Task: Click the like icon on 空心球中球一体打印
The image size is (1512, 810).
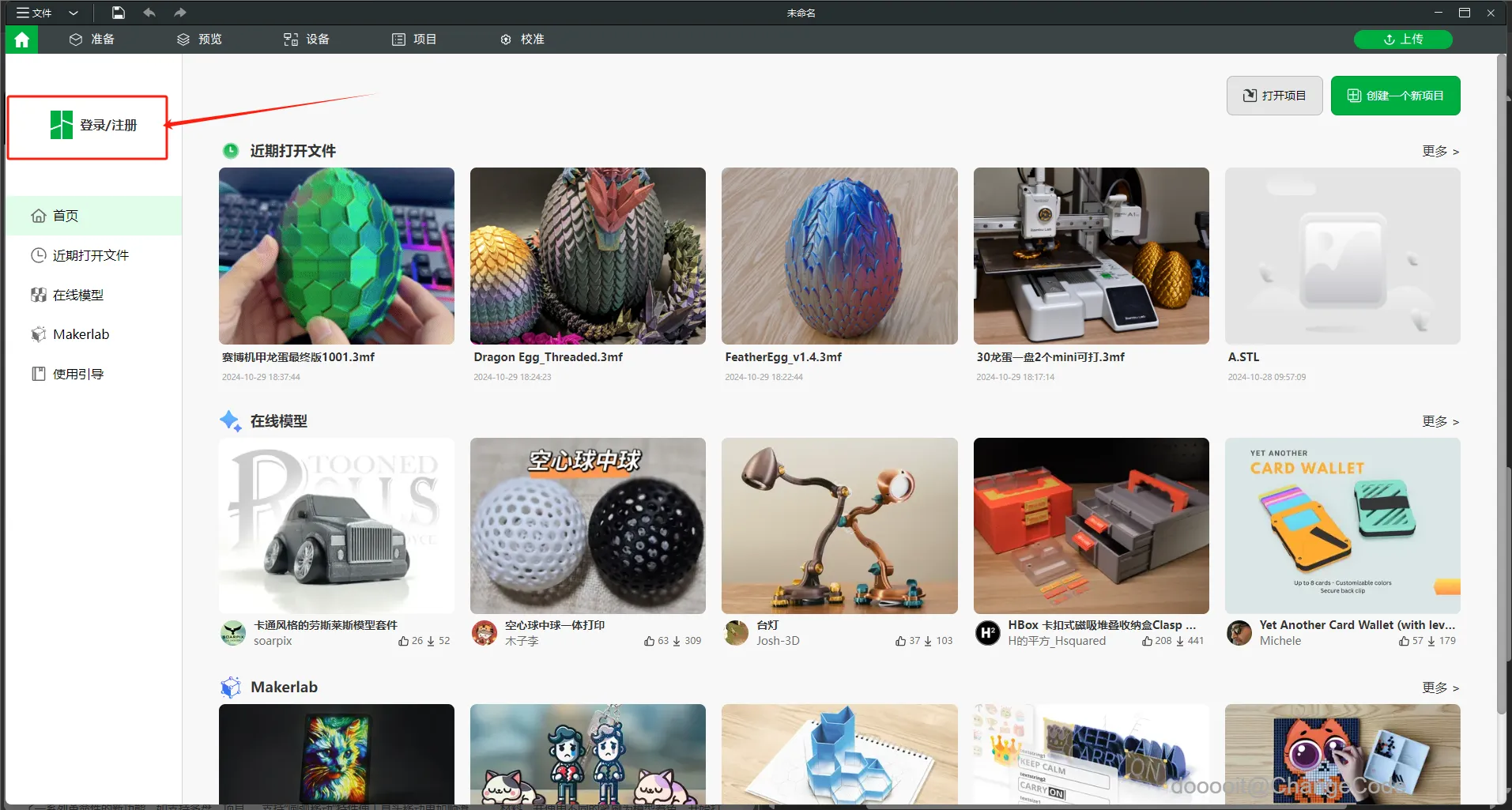Action: pos(650,641)
